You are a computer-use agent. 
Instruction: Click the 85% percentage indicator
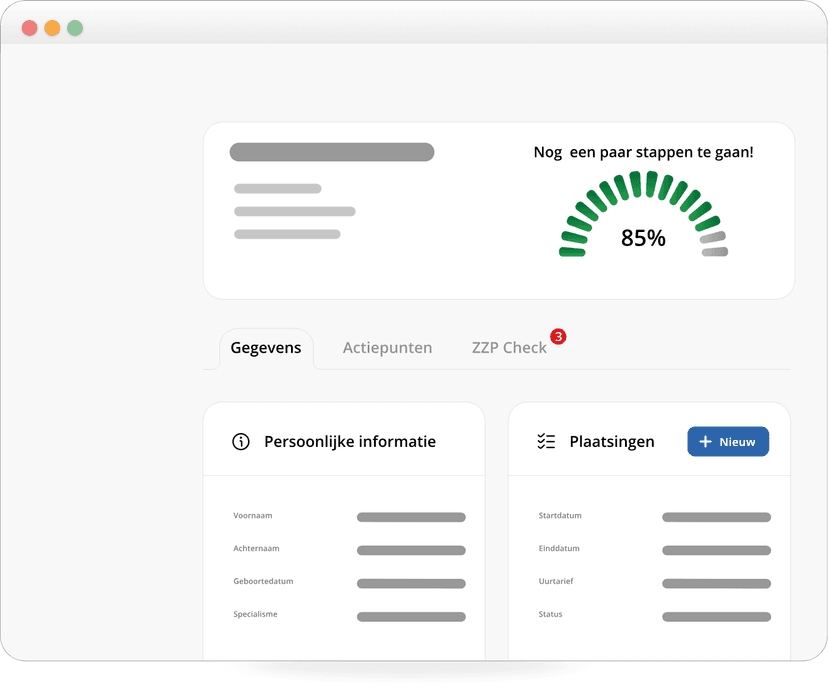pyautogui.click(x=643, y=238)
